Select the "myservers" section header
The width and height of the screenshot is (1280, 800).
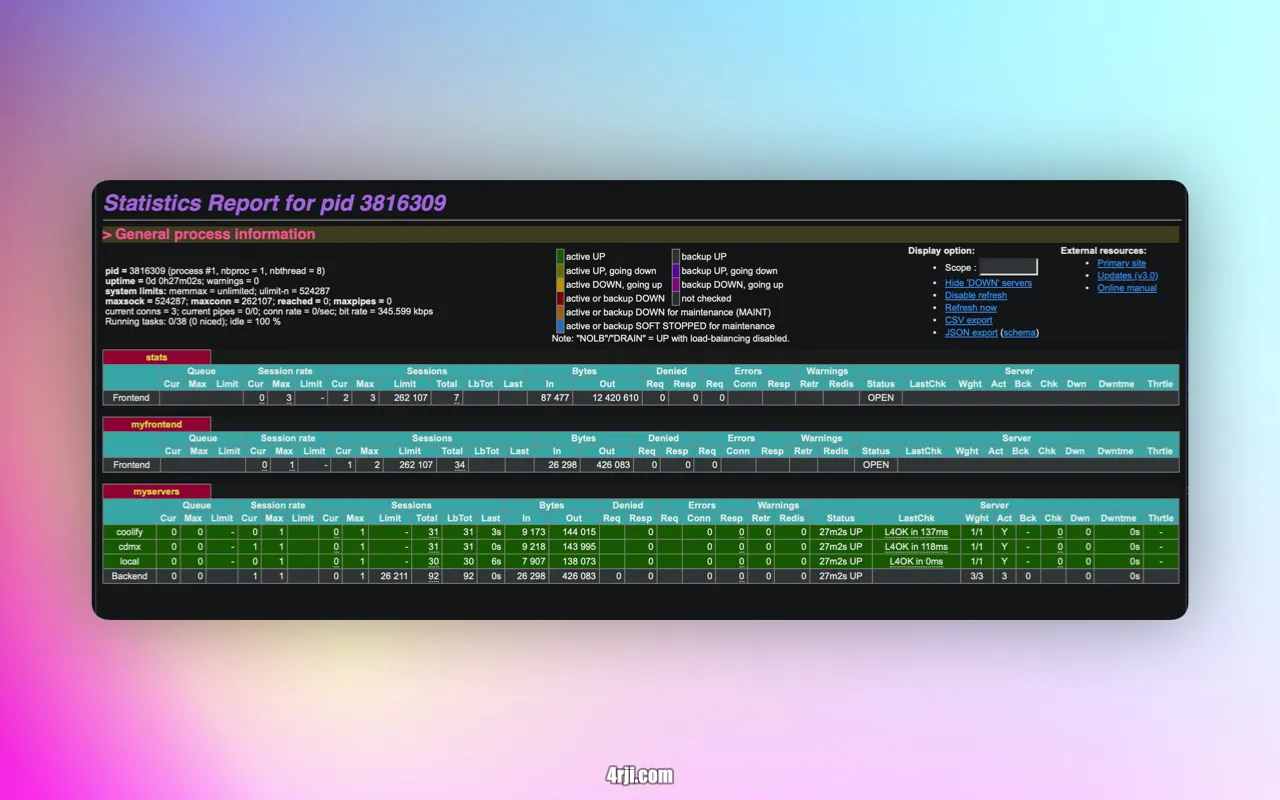tap(157, 490)
